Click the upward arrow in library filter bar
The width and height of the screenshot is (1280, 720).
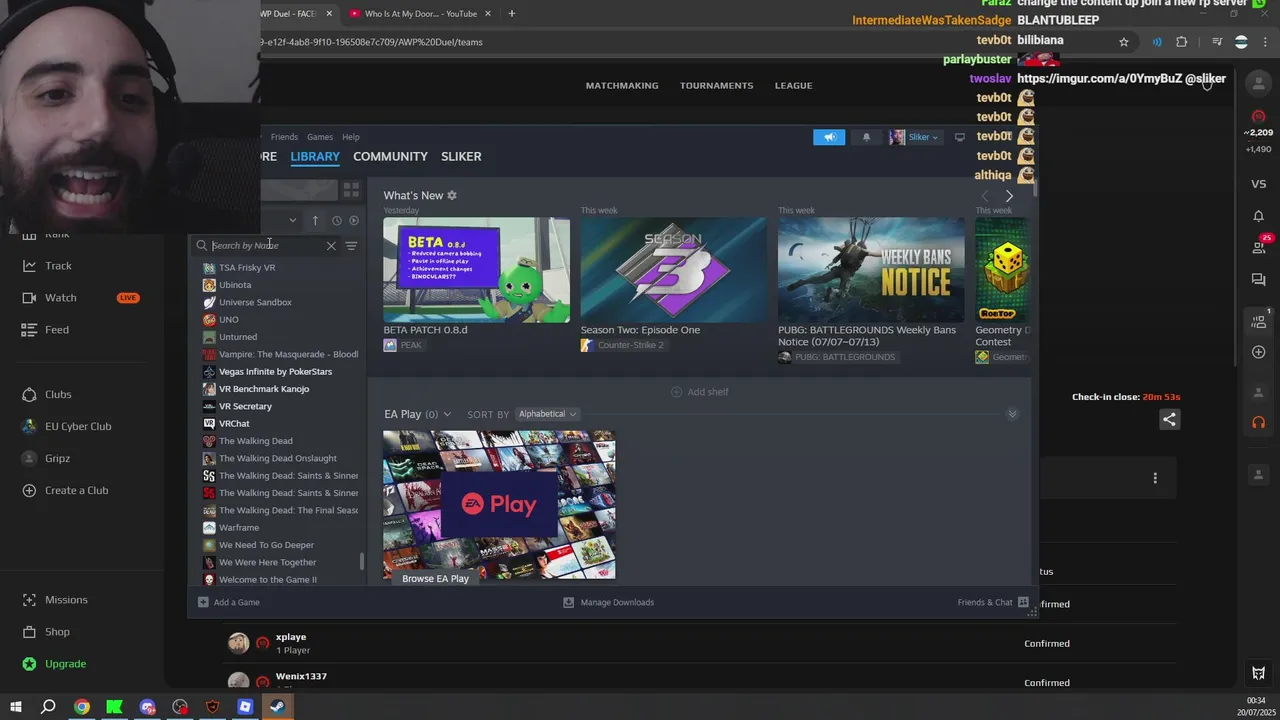click(x=315, y=220)
